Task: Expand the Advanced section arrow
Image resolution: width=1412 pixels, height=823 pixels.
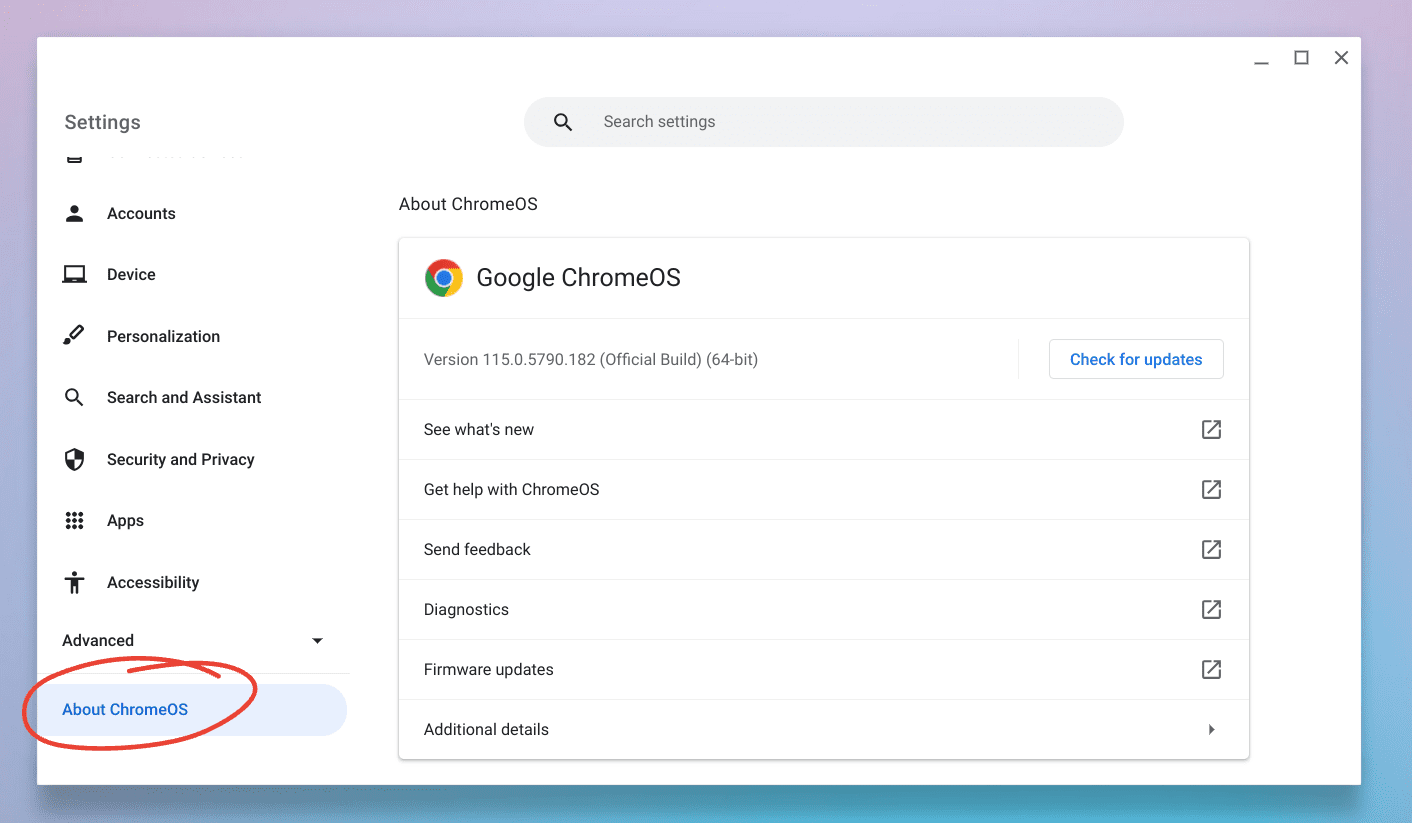Action: tap(317, 640)
